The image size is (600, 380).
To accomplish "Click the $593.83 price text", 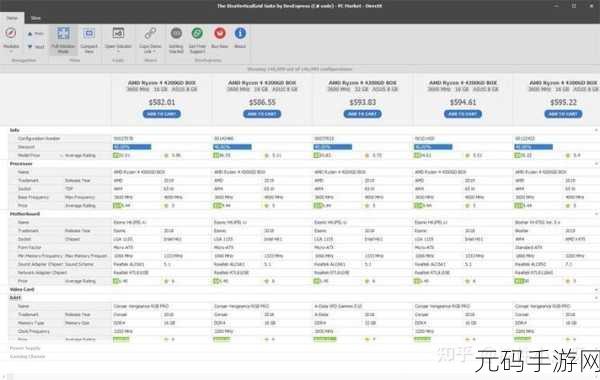I will tap(362, 102).
